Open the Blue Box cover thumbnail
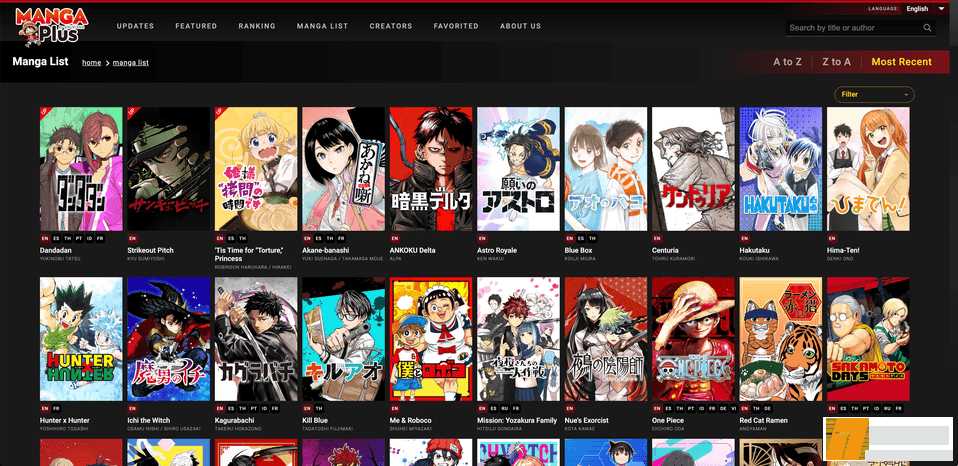The height and width of the screenshot is (466, 958). point(605,169)
